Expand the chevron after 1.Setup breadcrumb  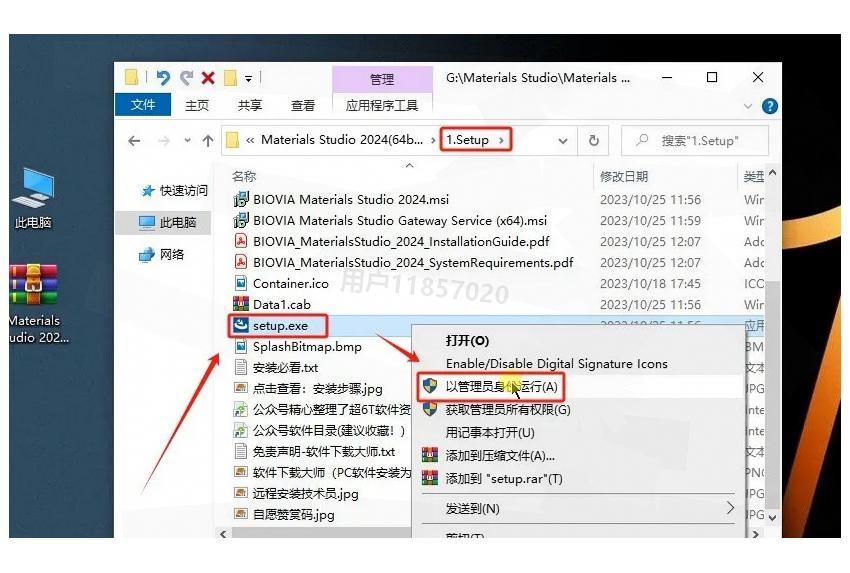pos(501,140)
